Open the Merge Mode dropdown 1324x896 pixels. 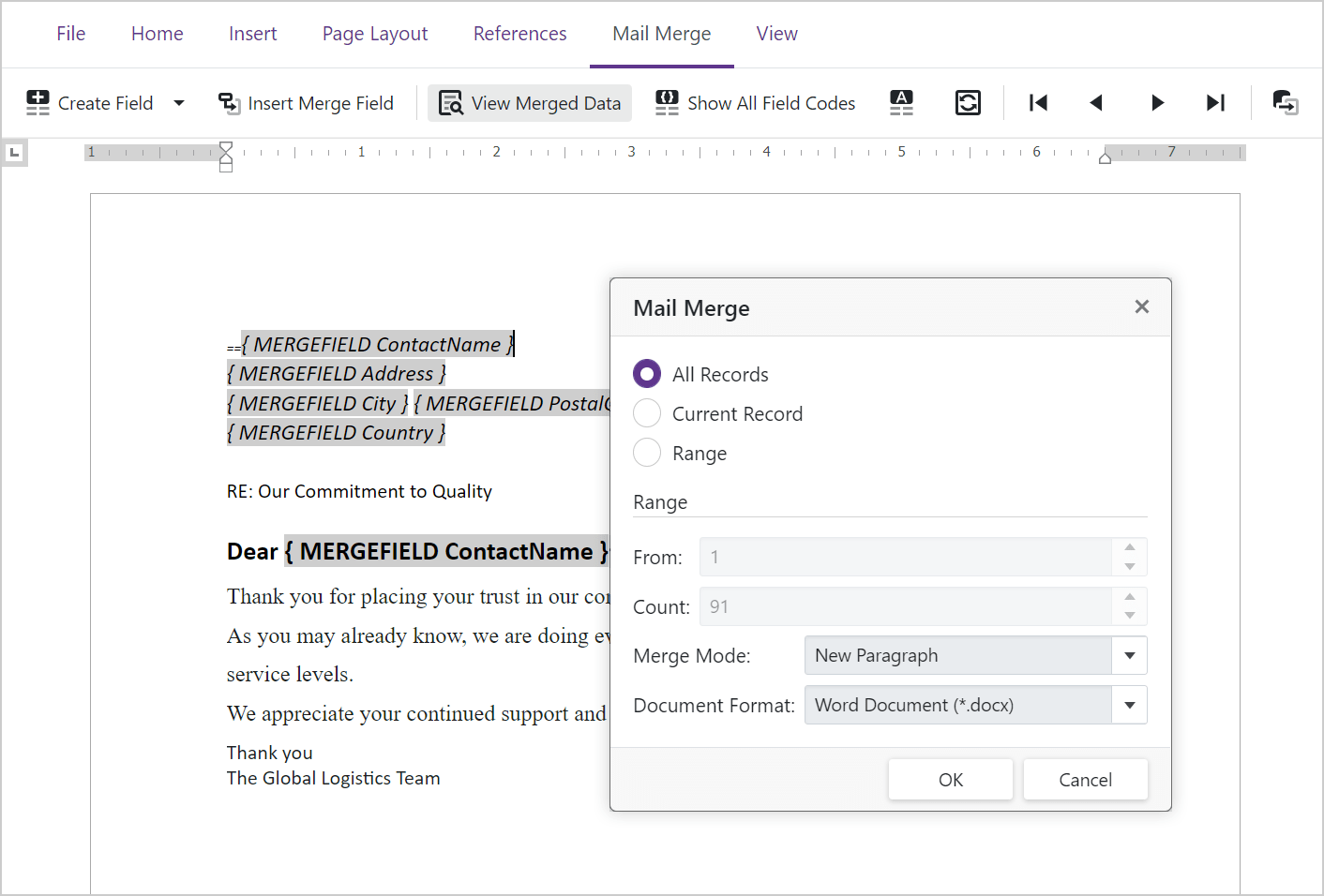pos(1129,655)
